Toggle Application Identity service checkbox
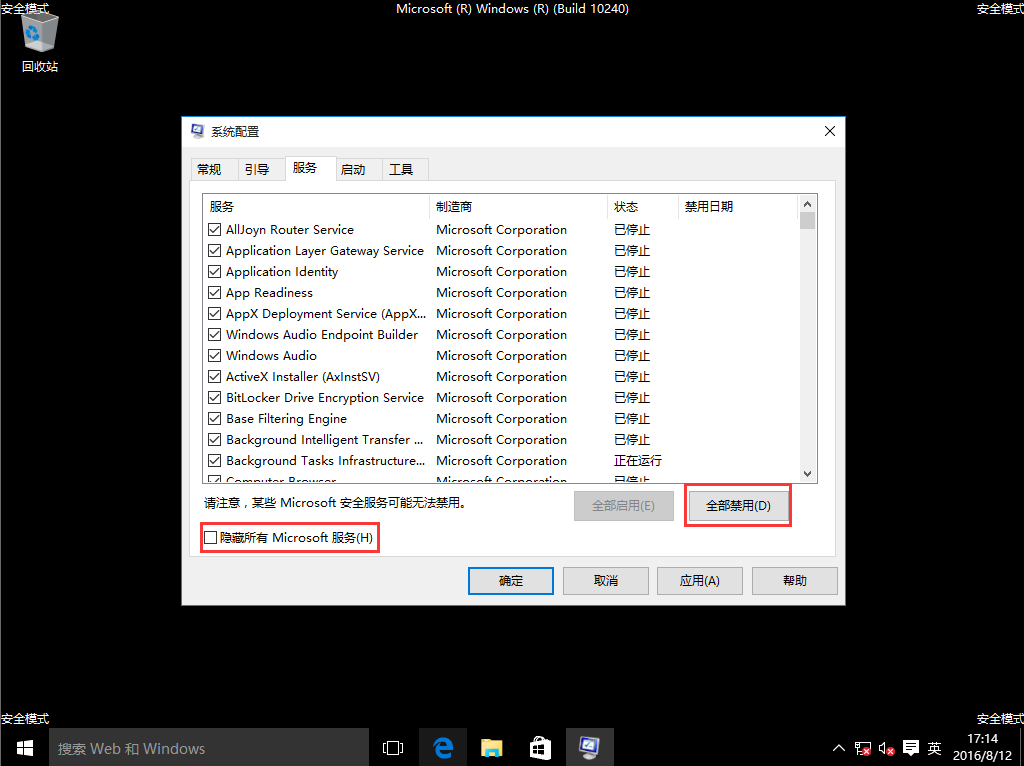Screen dimensions: 1024x766 click(x=214, y=272)
